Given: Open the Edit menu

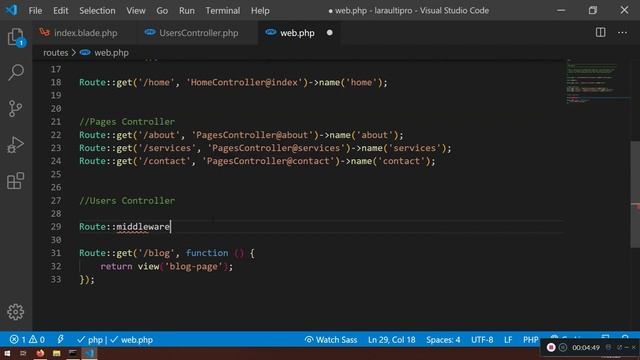Looking at the screenshot, I should (x=60, y=11).
